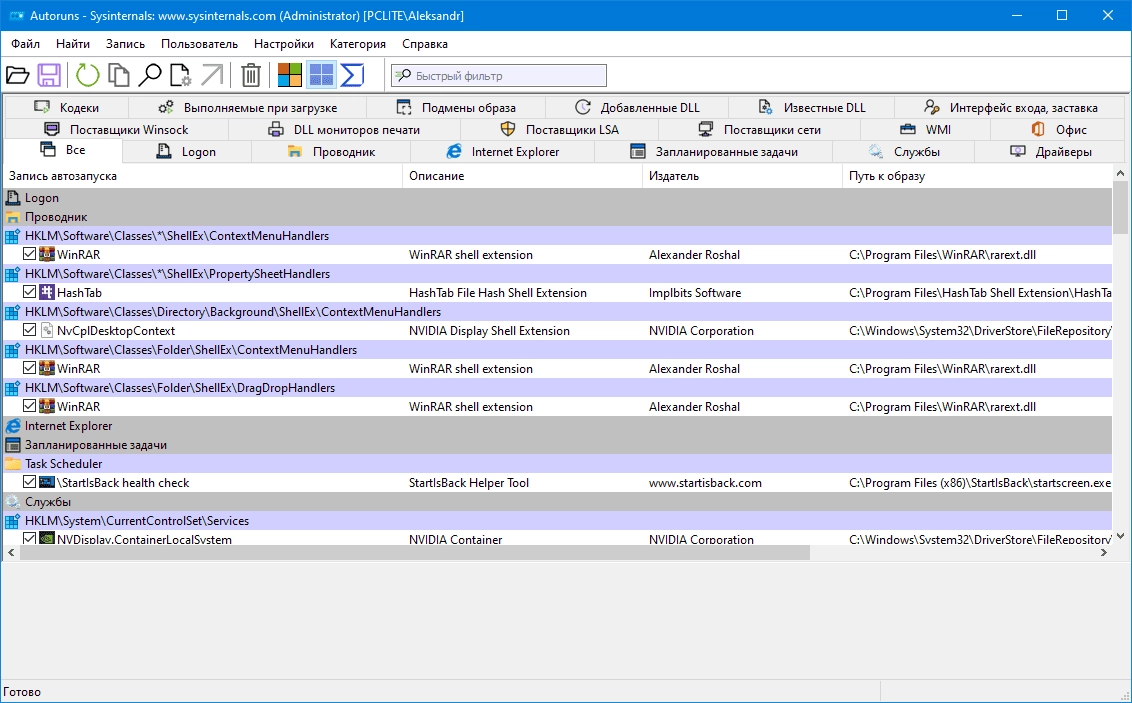This screenshot has height=703, width=1132.
Task: Switch to the Кодеки tab
Action: [x=66, y=108]
